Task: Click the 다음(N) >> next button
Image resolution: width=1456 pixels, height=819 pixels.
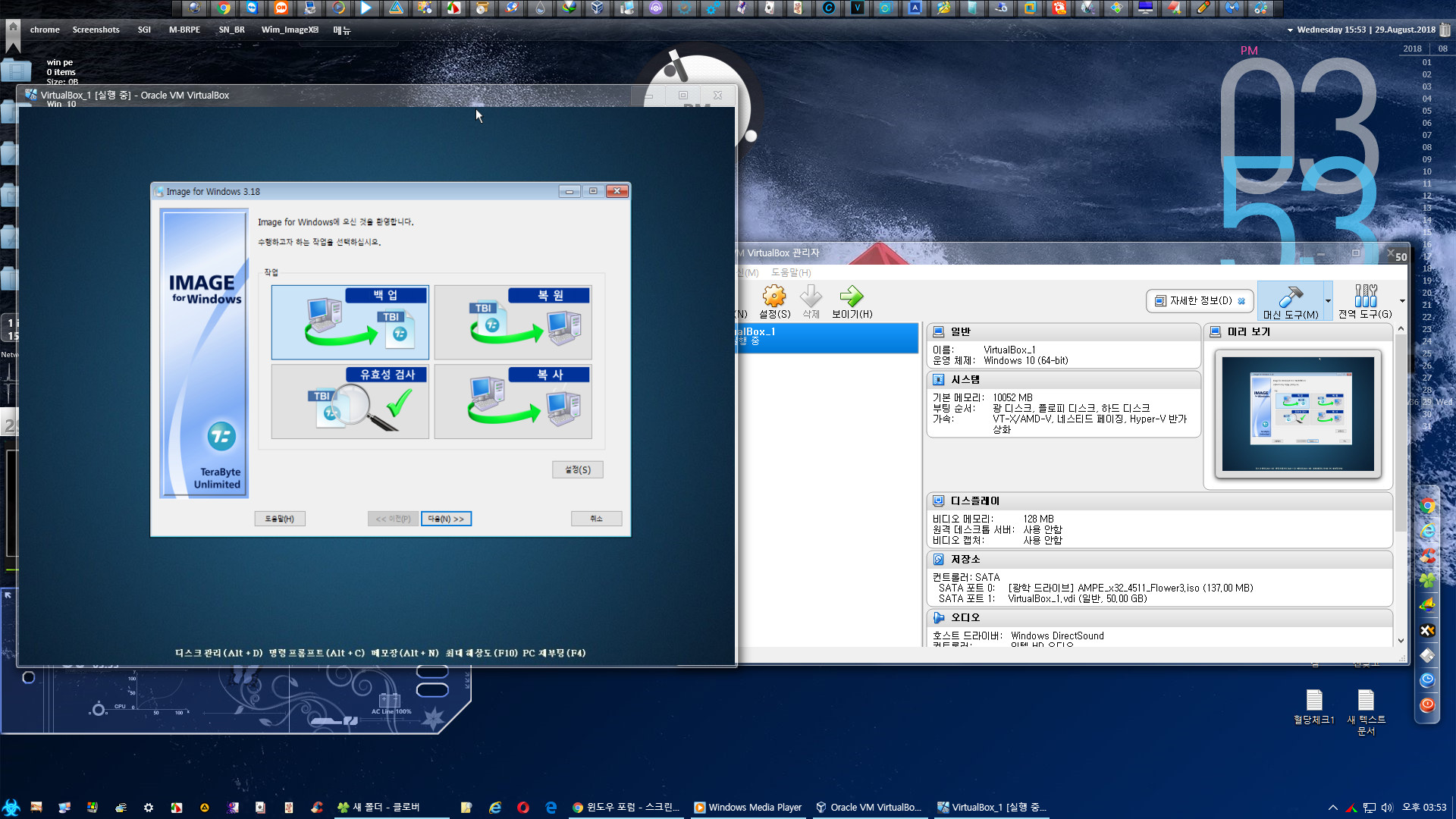Action: tap(446, 519)
